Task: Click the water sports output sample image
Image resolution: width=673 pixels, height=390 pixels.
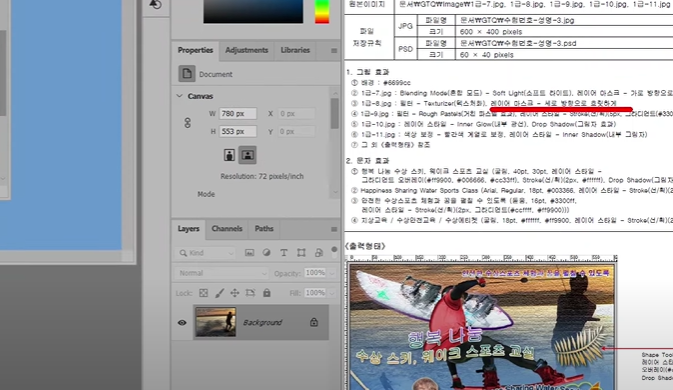Action: pos(482,327)
